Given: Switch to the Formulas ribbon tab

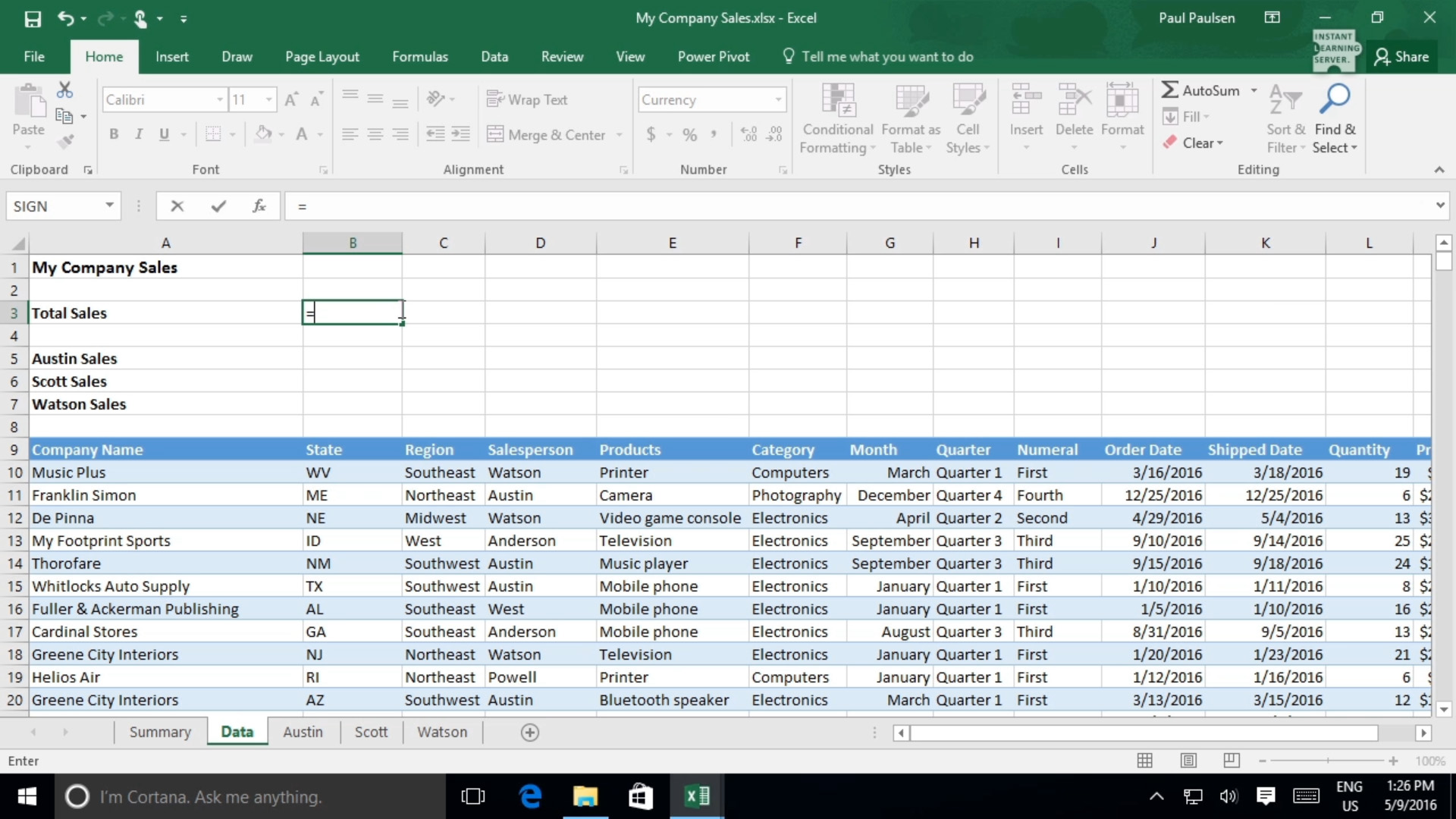Looking at the screenshot, I should point(420,57).
